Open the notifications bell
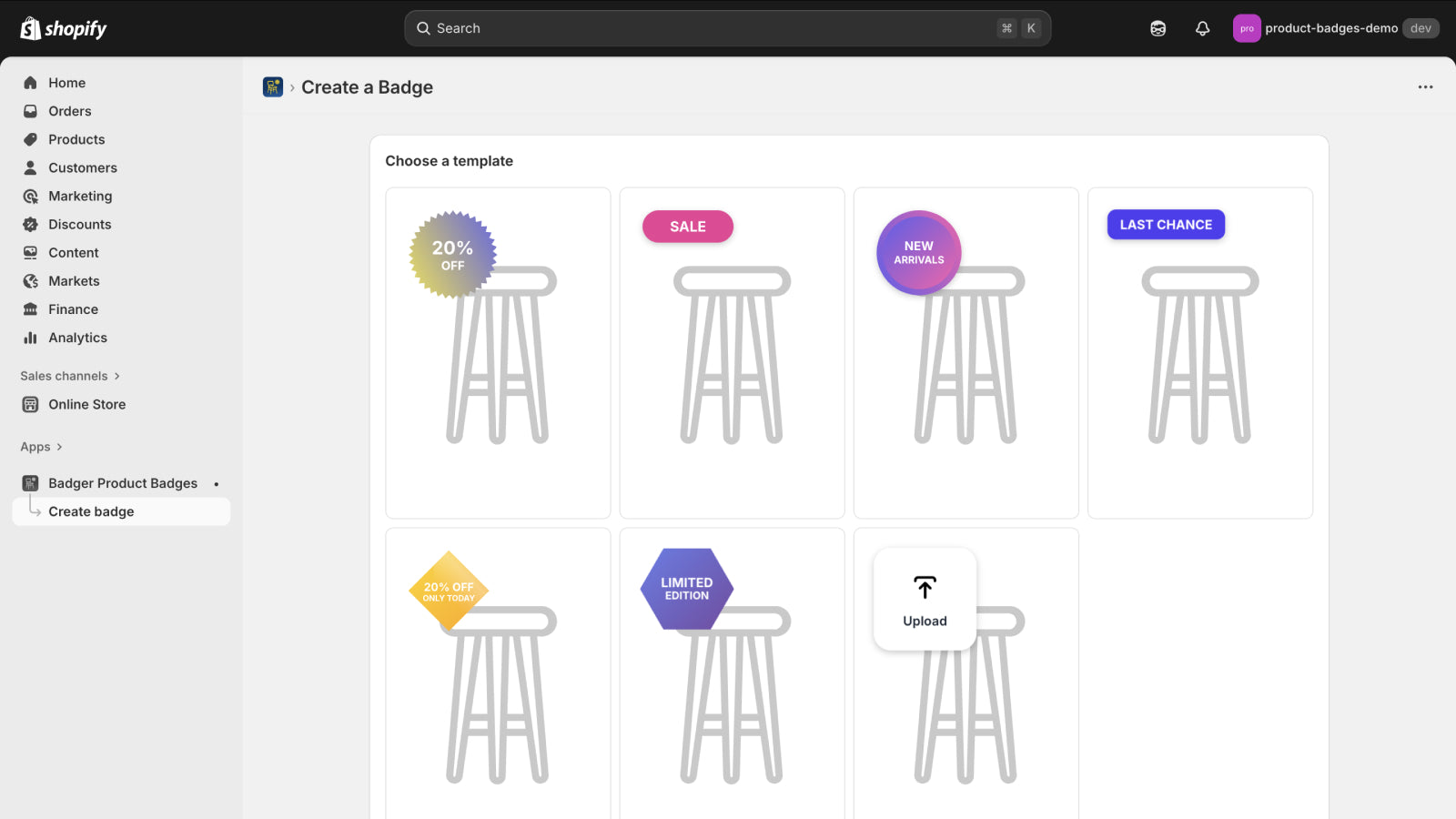The image size is (1456, 819). point(1202,28)
